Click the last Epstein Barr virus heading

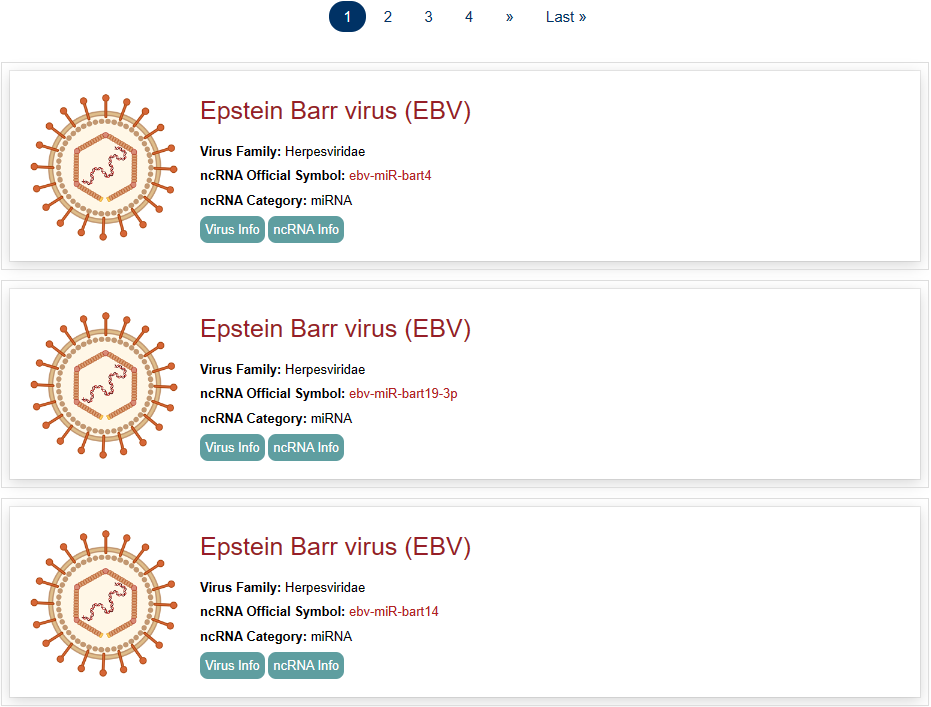click(x=335, y=547)
